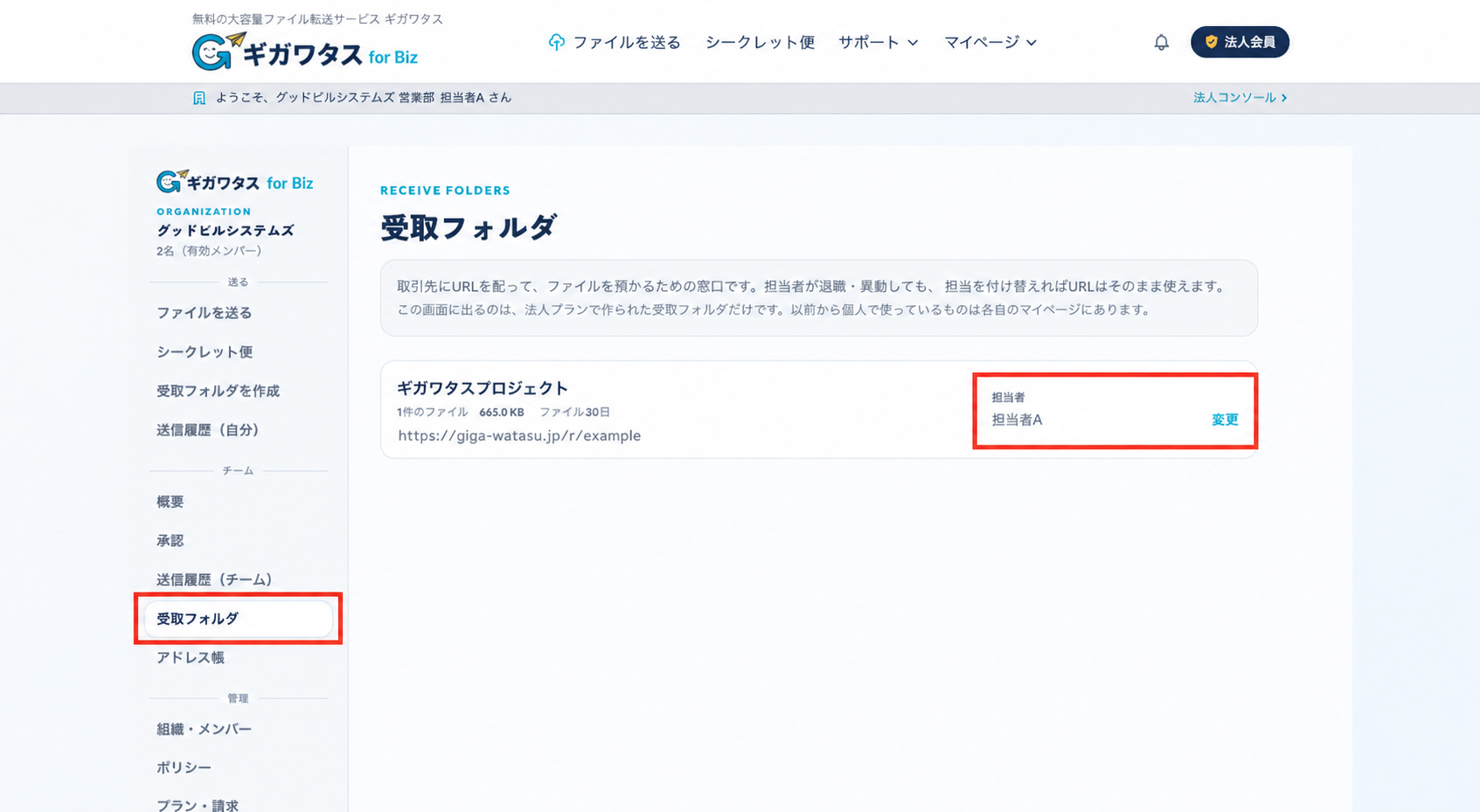Expand the サポート dropdown menu
The image size is (1480, 812).
(878, 42)
